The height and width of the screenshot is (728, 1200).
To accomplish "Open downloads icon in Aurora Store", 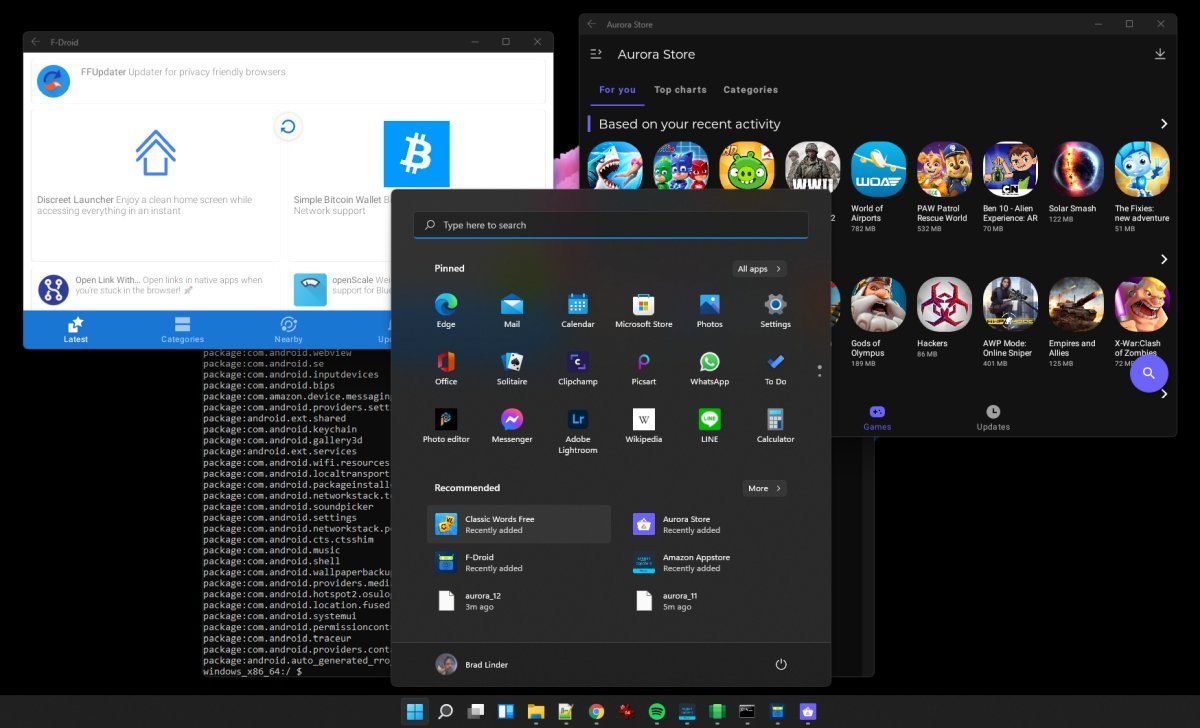I will (1160, 54).
